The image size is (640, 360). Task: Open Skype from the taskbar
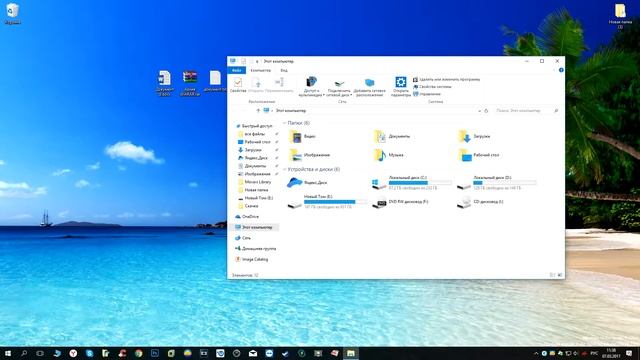point(89,353)
